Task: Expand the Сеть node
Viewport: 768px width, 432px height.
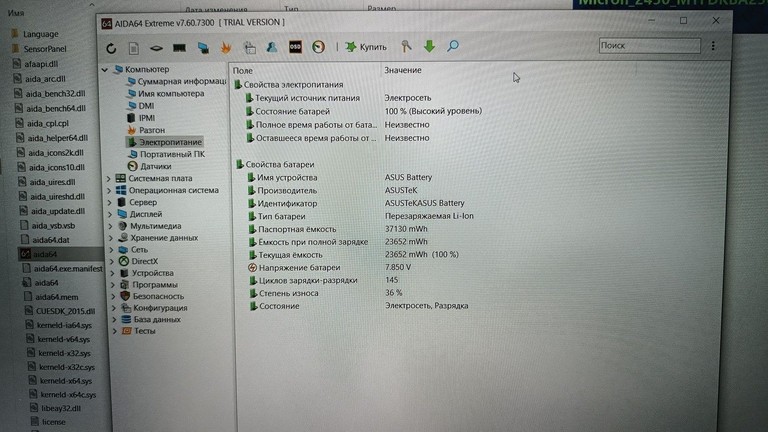Action: pyautogui.click(x=112, y=250)
